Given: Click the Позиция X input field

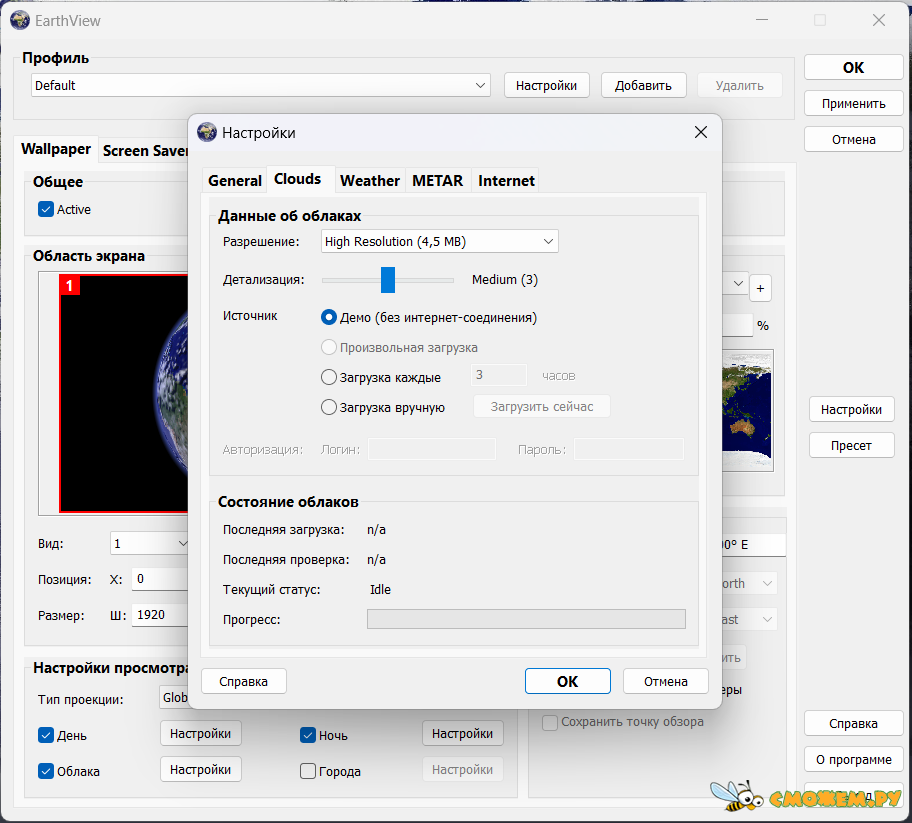Looking at the screenshot, I should pyautogui.click(x=160, y=579).
